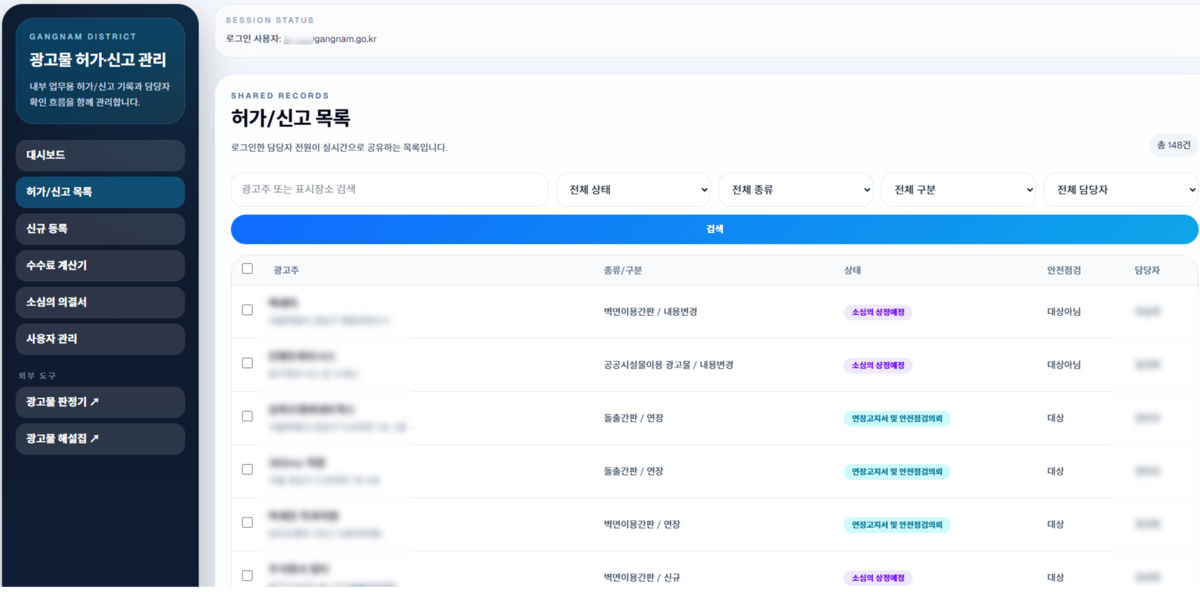Click the 광고주 또는 표시장소 검색 field
Viewport: 1200px width, 592px height.
(x=389, y=189)
